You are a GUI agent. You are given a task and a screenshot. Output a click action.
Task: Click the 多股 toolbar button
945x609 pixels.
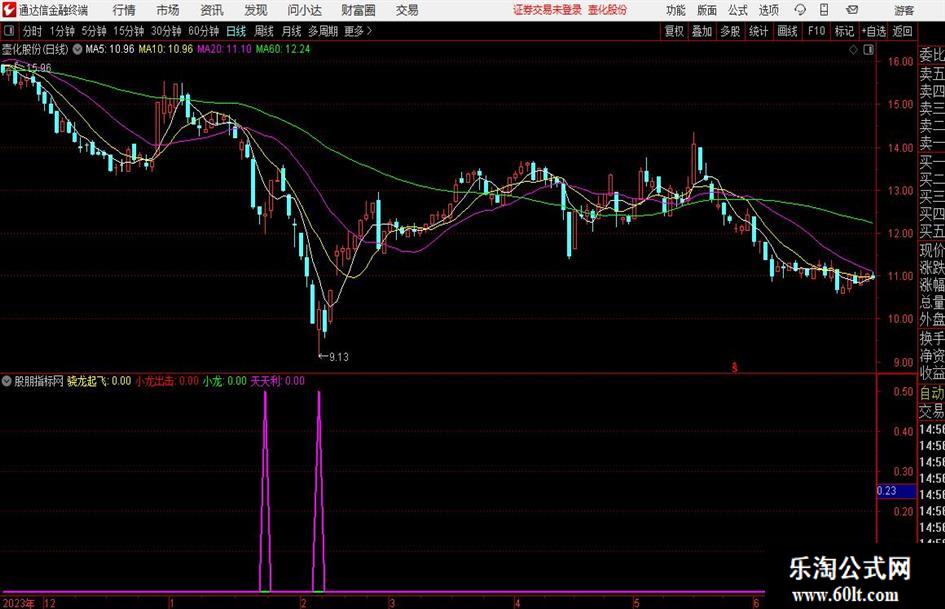pyautogui.click(x=730, y=31)
